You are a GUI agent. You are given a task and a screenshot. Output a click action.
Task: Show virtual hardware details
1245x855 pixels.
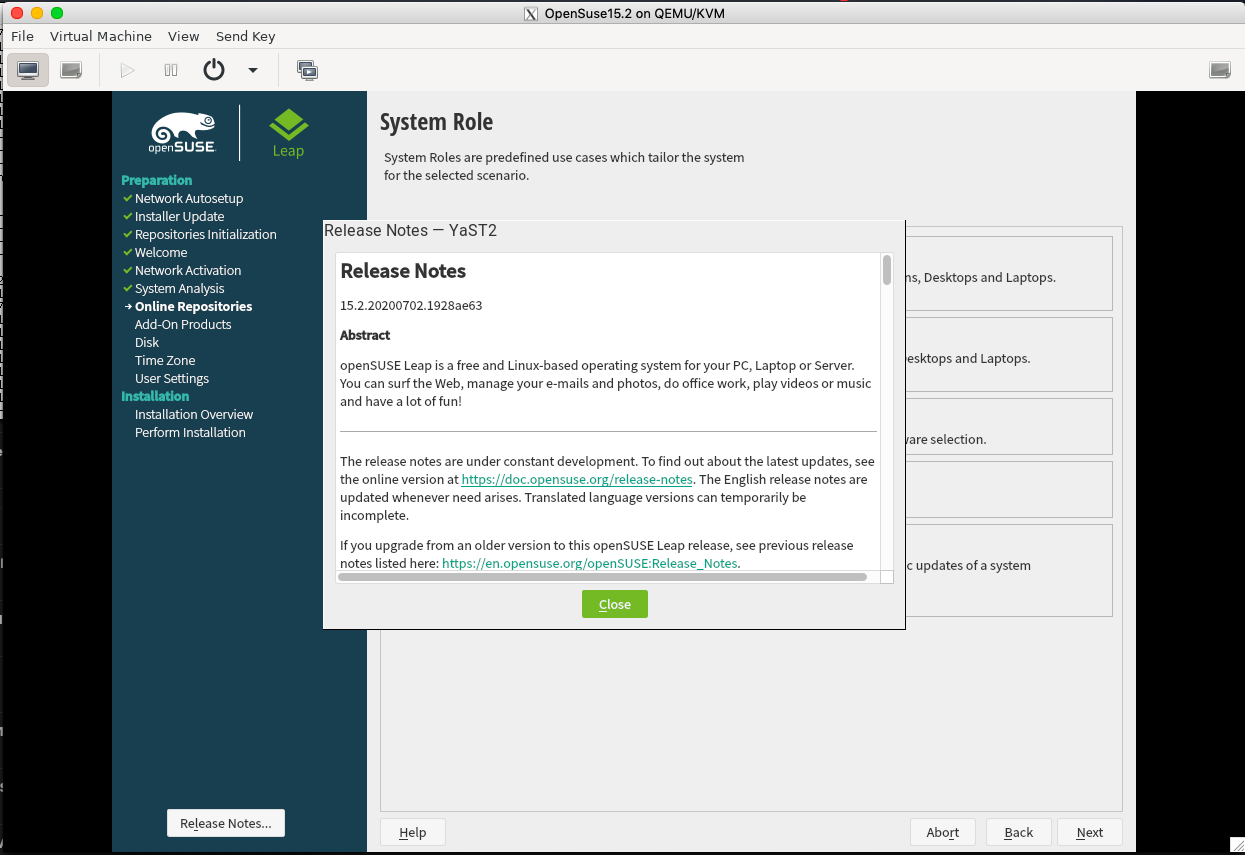click(x=71, y=70)
